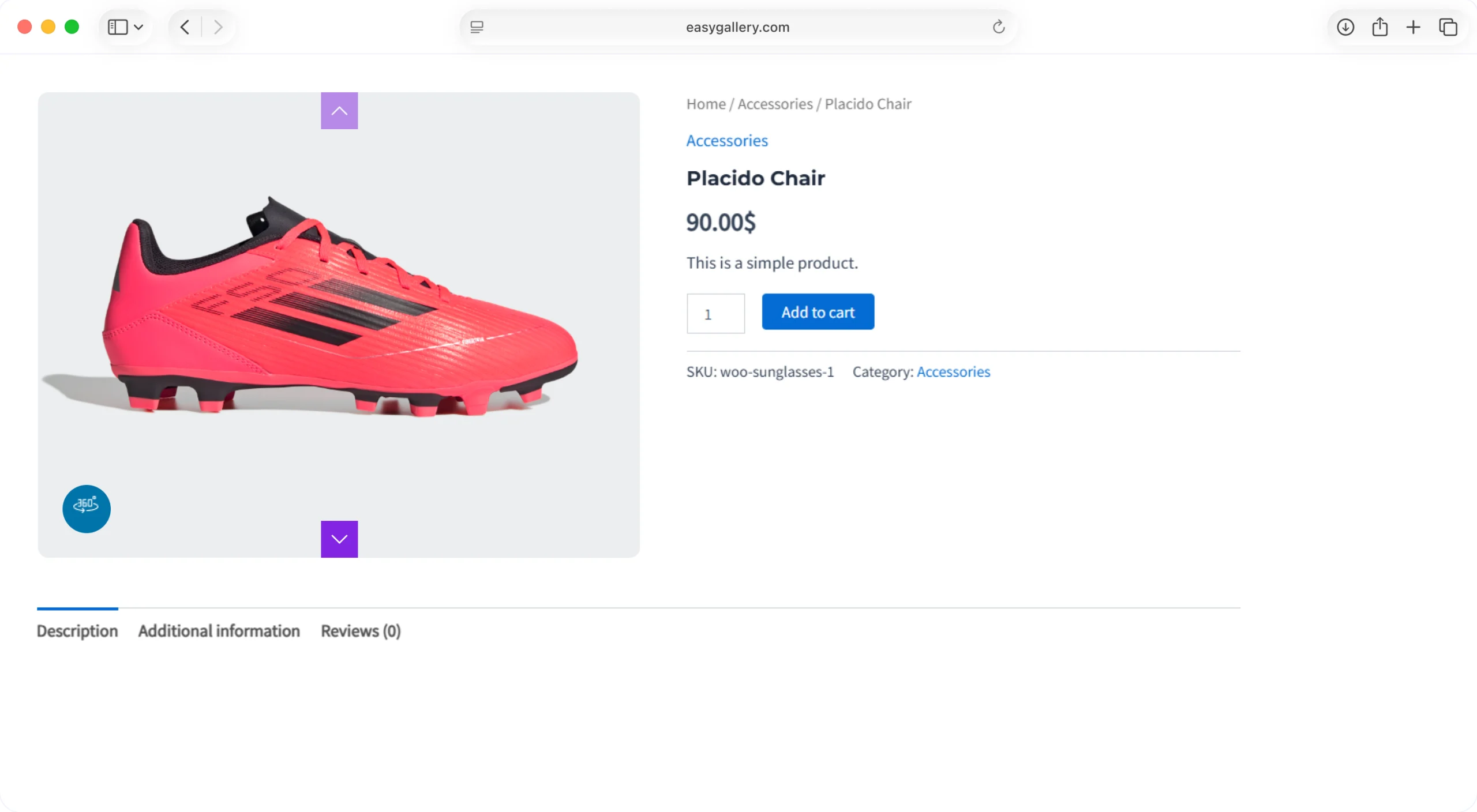Click the gallery up arrow button
Screen dimensions: 1477x812
[x=339, y=111]
